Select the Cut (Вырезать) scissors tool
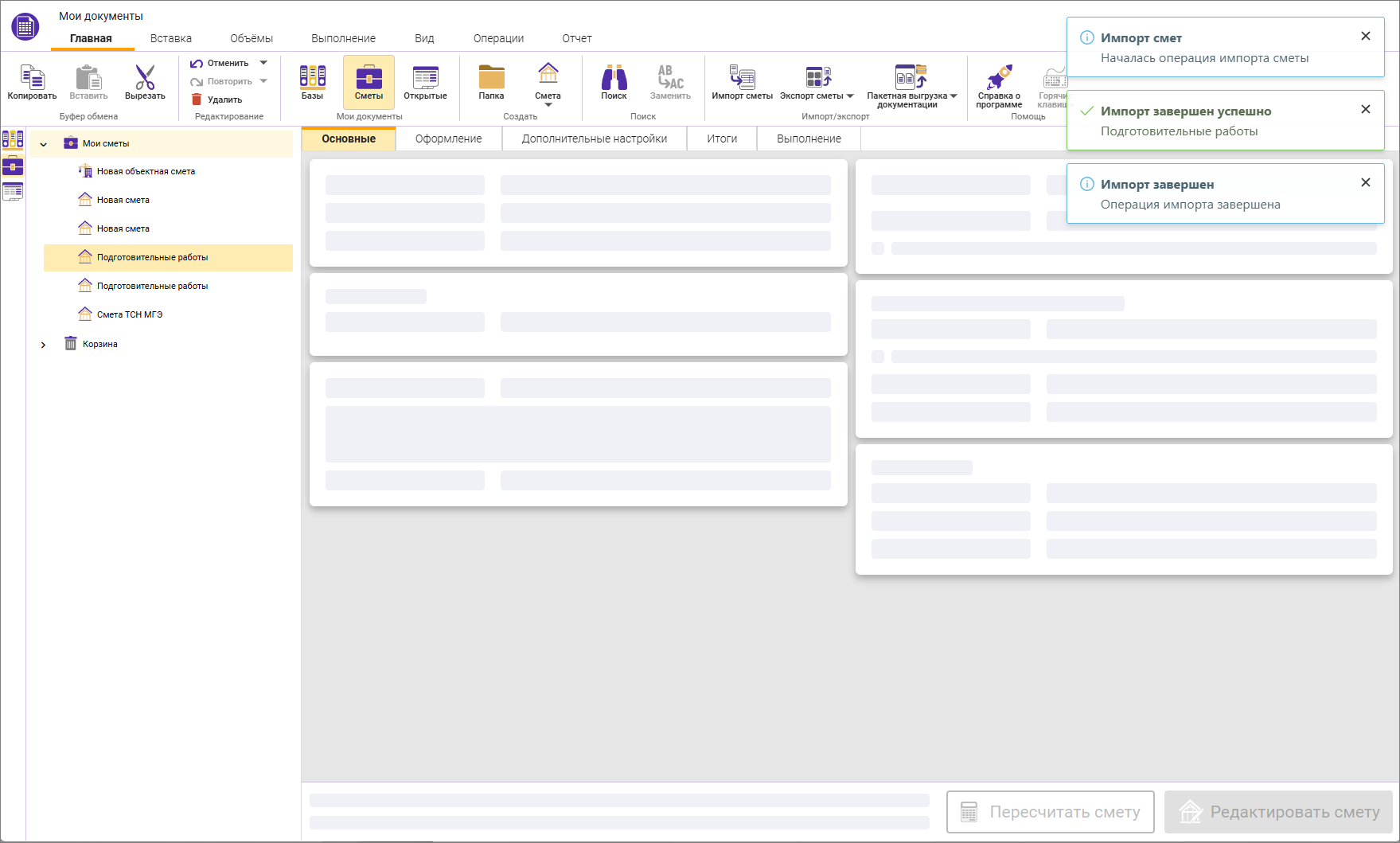This screenshot has height=843, width=1400. point(145,78)
